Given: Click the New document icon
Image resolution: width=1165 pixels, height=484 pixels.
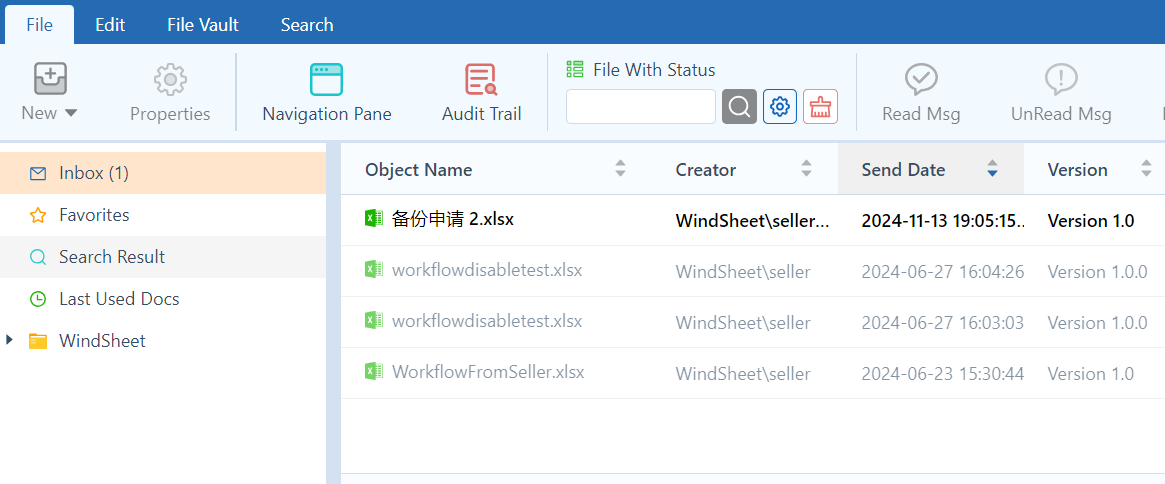Looking at the screenshot, I should pyautogui.click(x=50, y=78).
